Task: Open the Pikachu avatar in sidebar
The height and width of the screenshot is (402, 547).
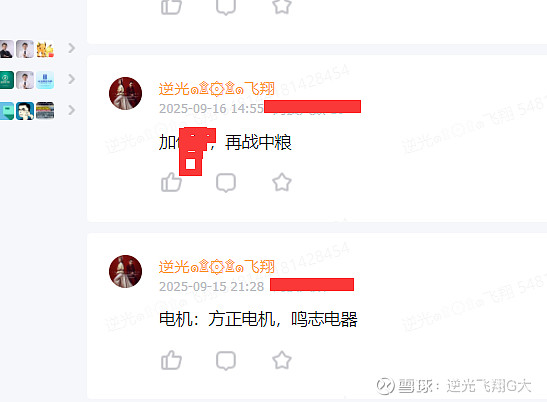Action: (45, 49)
